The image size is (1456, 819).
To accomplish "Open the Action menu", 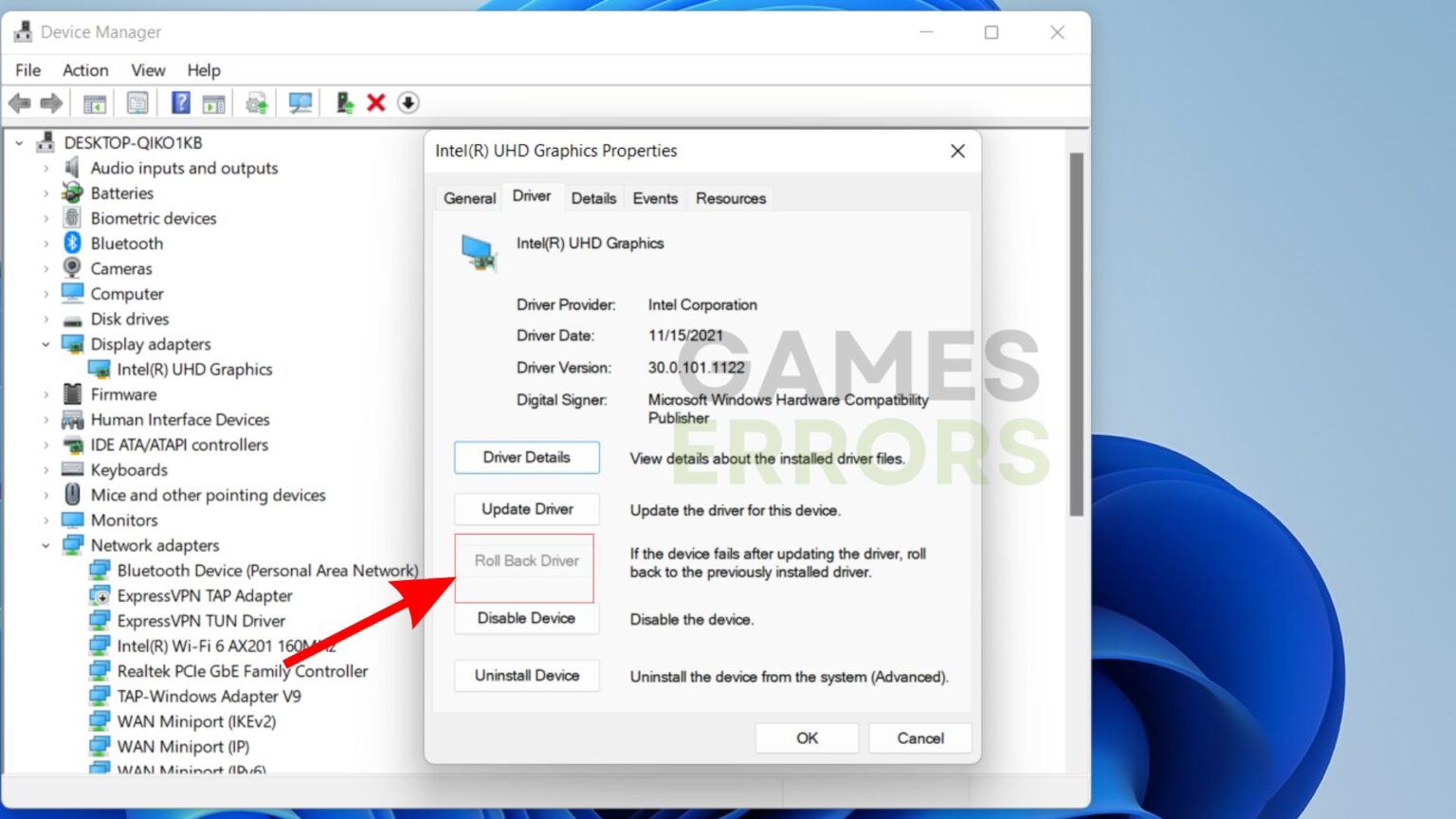I will point(84,69).
